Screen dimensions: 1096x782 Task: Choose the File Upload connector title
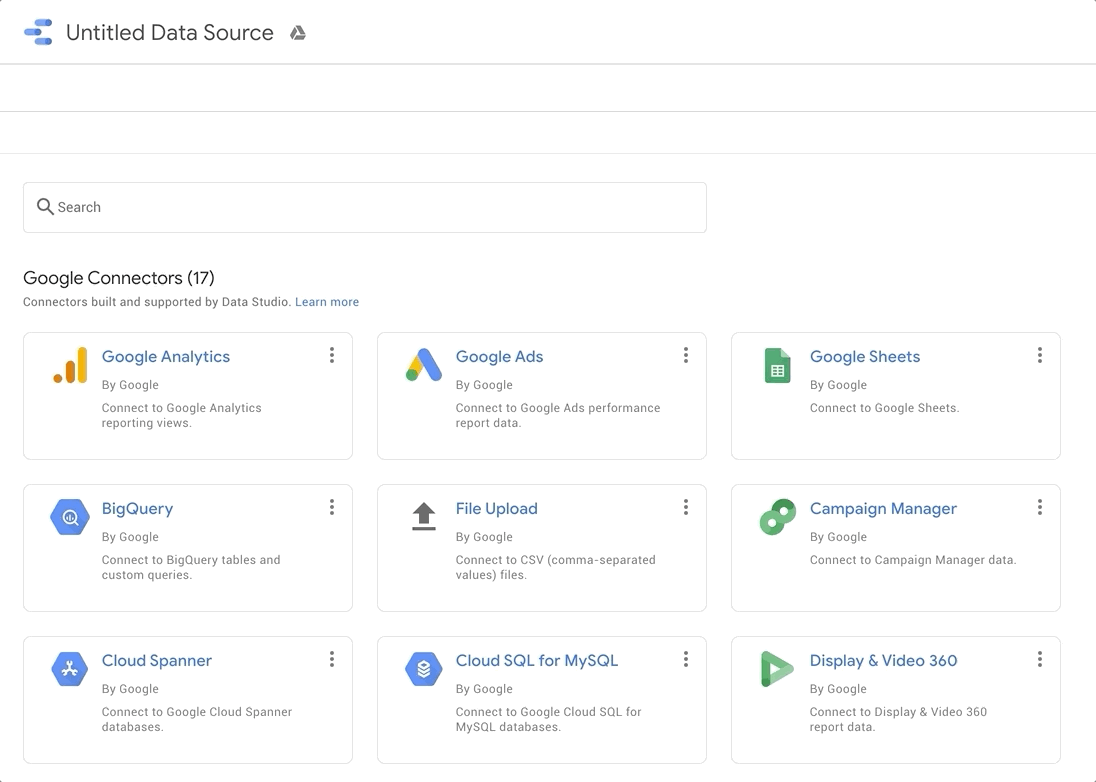[x=496, y=509]
